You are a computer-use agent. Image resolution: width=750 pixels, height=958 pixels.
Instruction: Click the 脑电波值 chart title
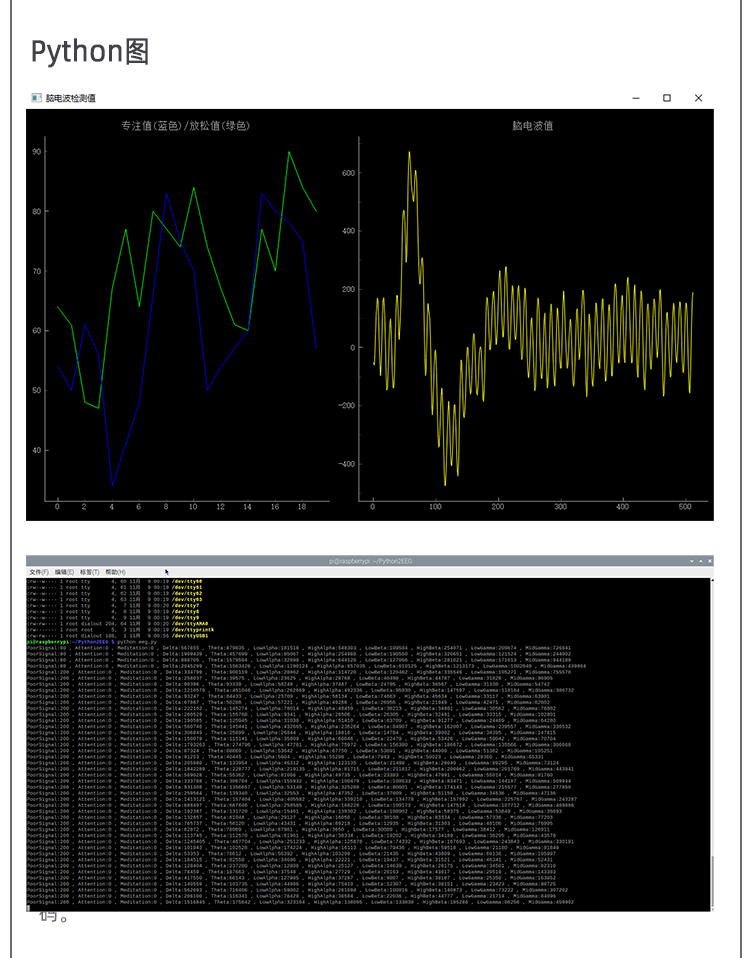click(532, 126)
